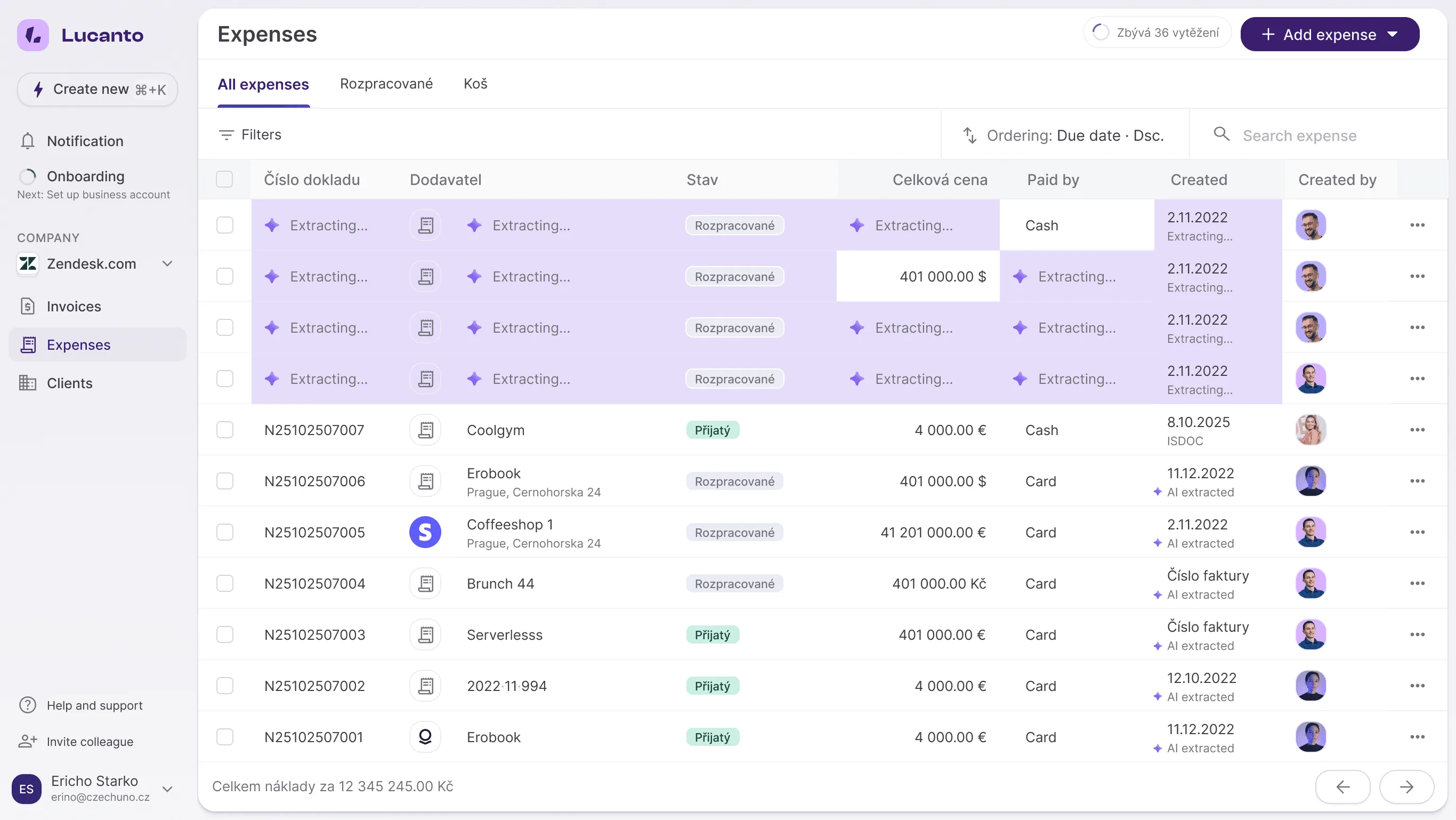Click the search magnifier icon
The image size is (1456, 820).
1221,134
